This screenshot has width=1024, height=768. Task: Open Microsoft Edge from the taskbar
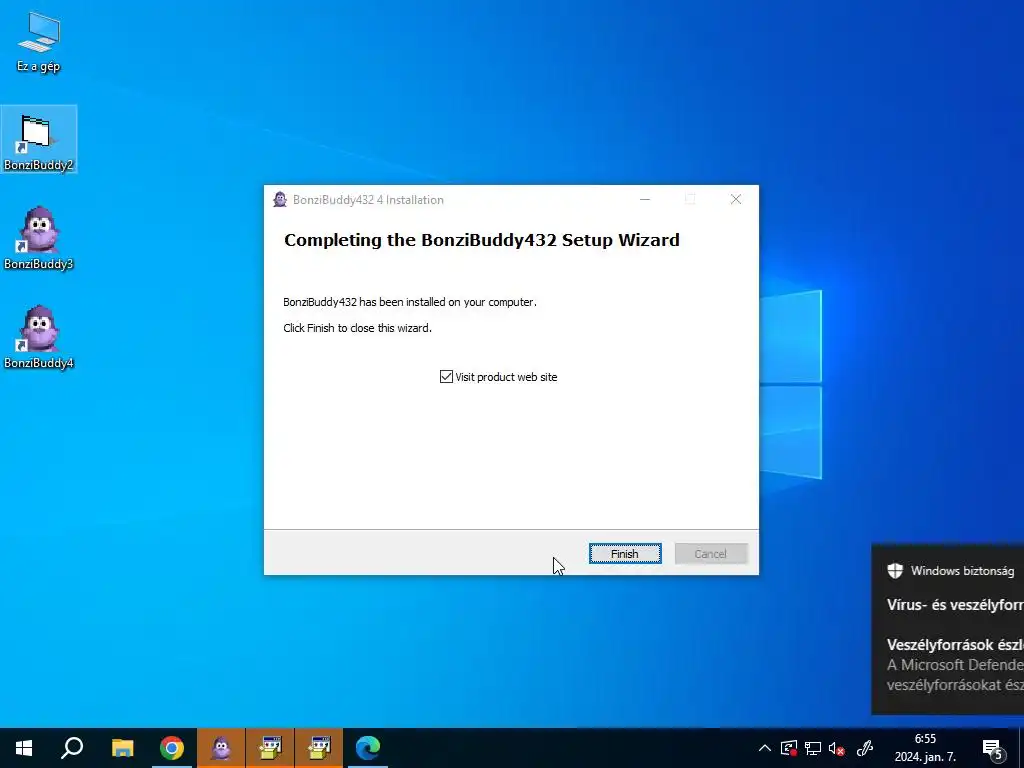point(368,748)
